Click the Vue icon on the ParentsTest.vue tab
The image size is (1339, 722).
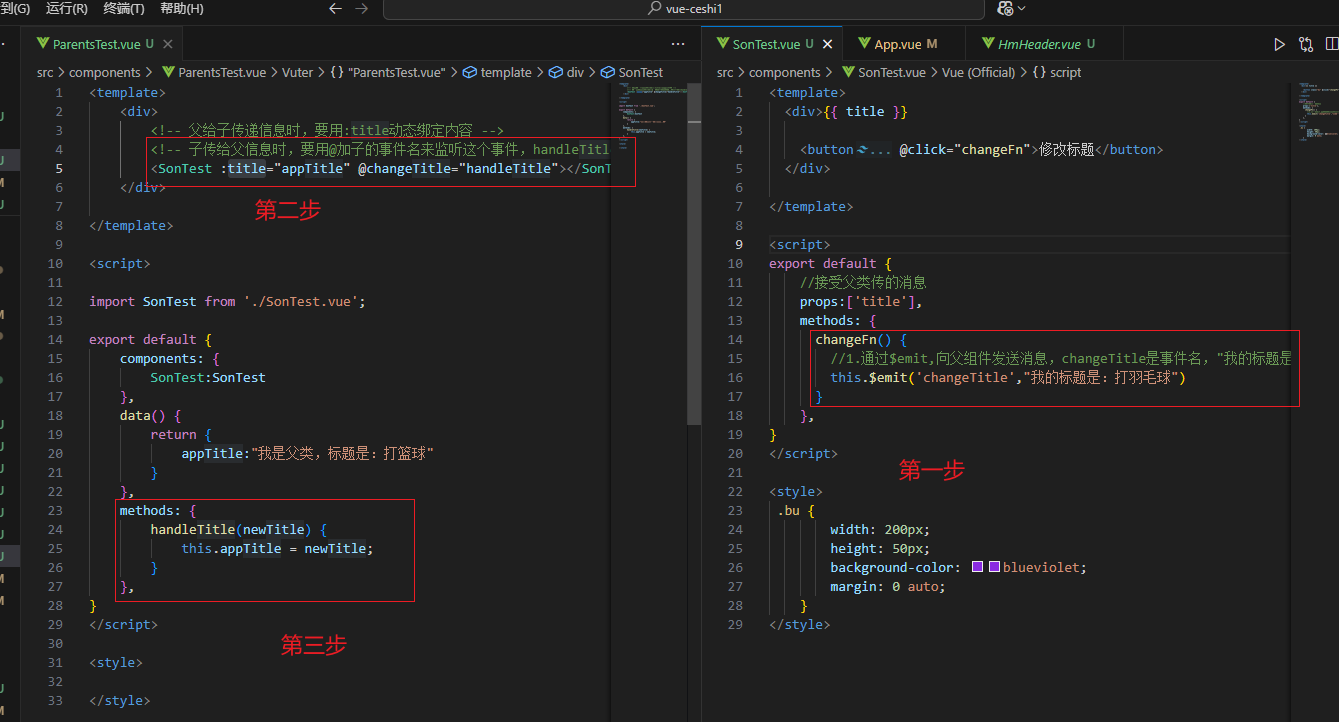click(x=42, y=44)
